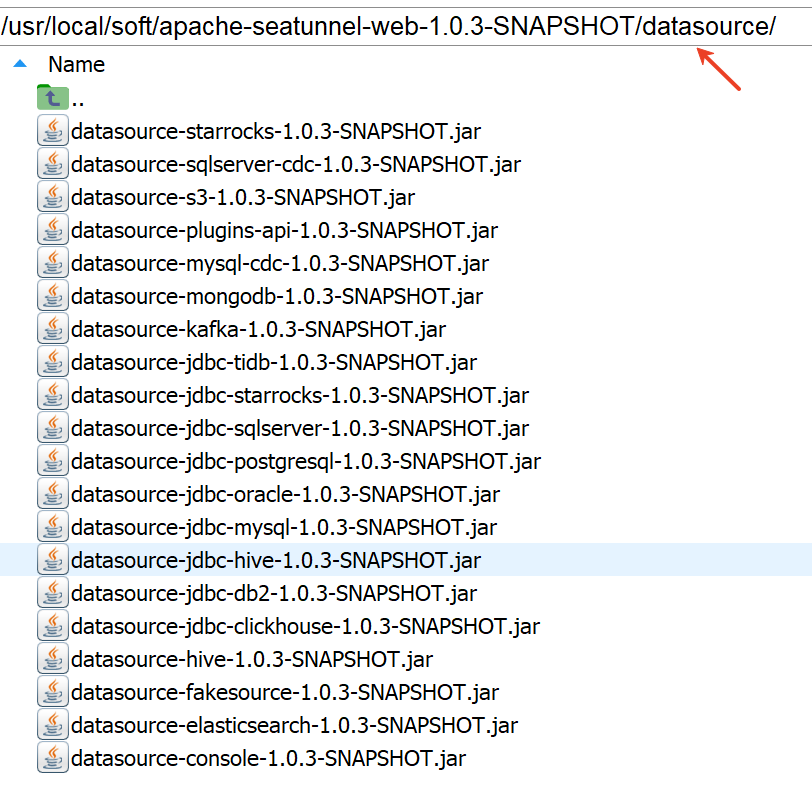Click the jar icon for datasource-fakesource
This screenshot has height=809, width=812.
[x=53, y=692]
